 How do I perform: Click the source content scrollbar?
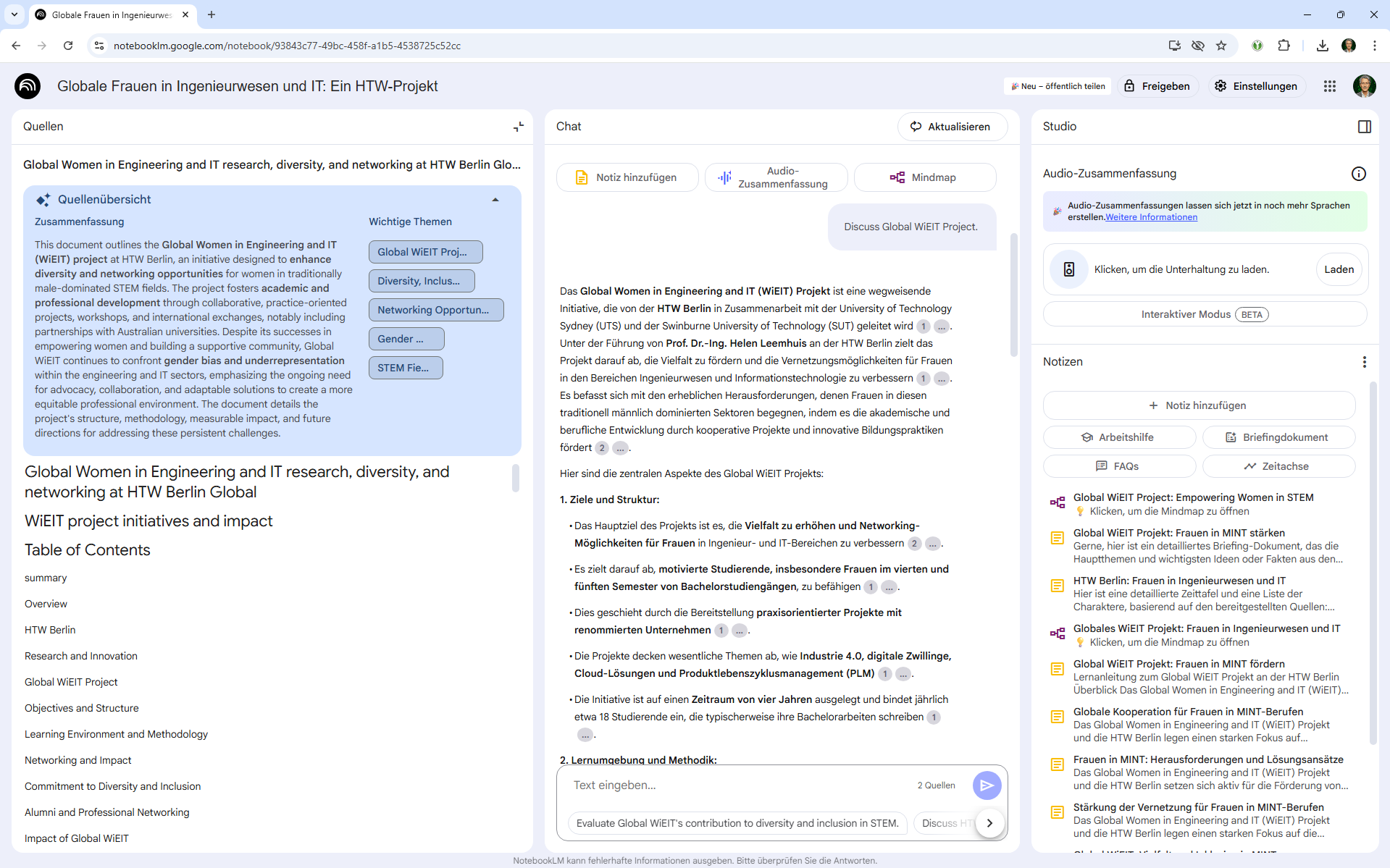coord(516,478)
